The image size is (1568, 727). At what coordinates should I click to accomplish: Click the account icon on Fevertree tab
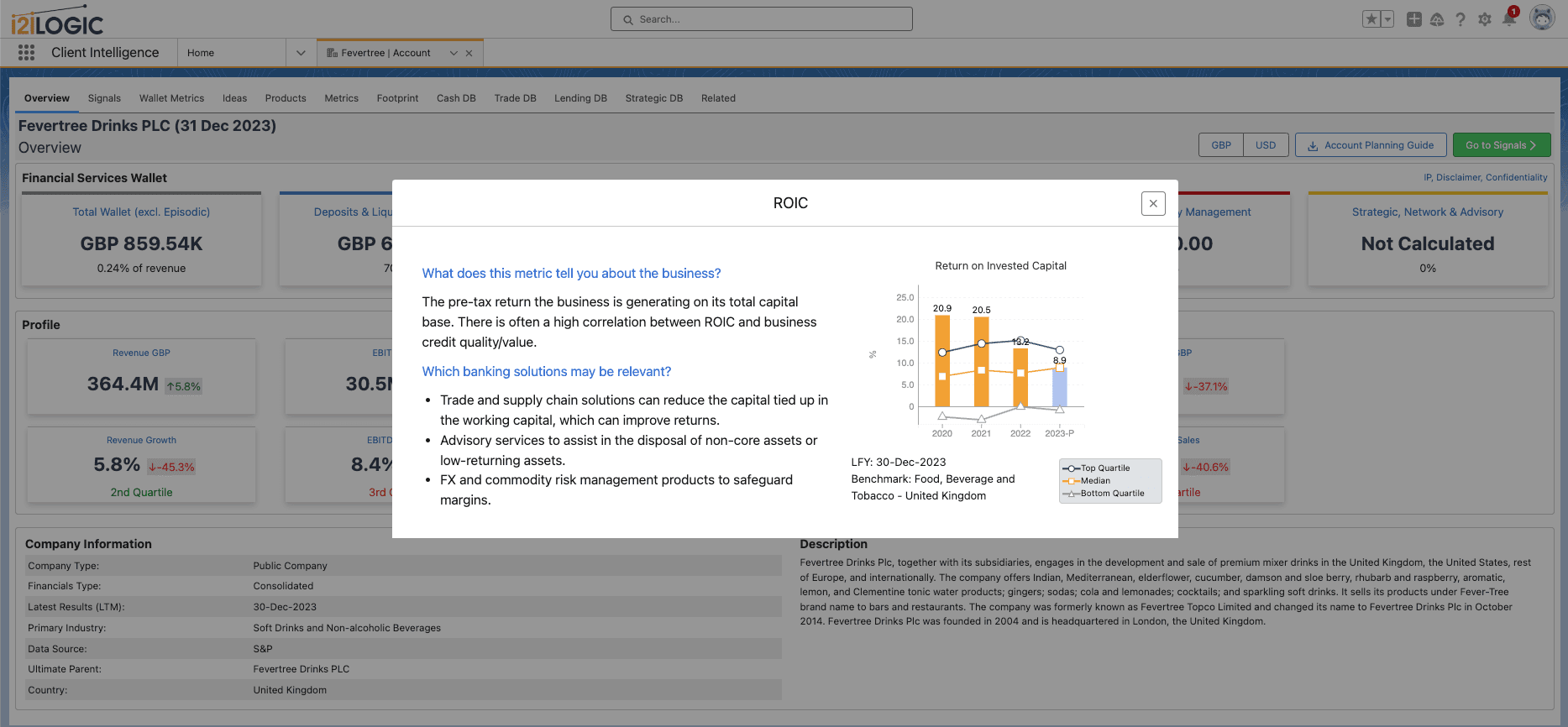pyautogui.click(x=332, y=53)
